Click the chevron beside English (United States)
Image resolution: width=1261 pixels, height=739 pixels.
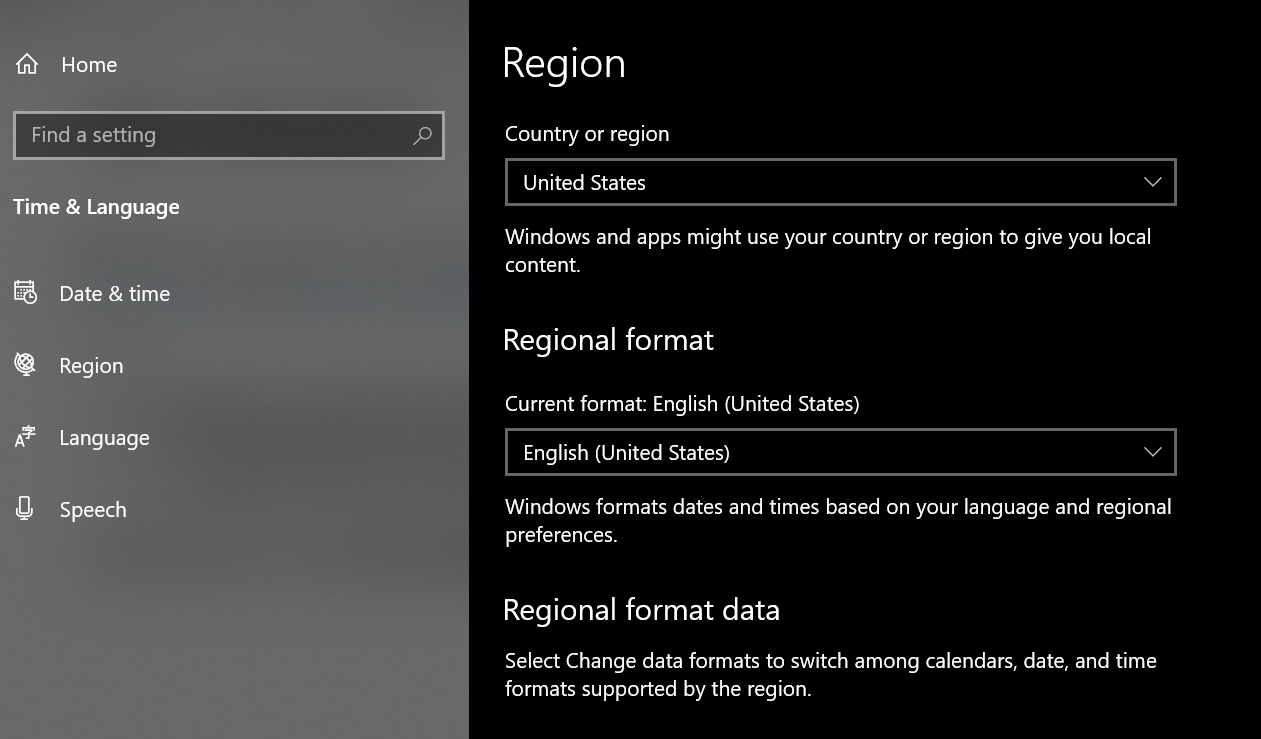(x=1152, y=452)
